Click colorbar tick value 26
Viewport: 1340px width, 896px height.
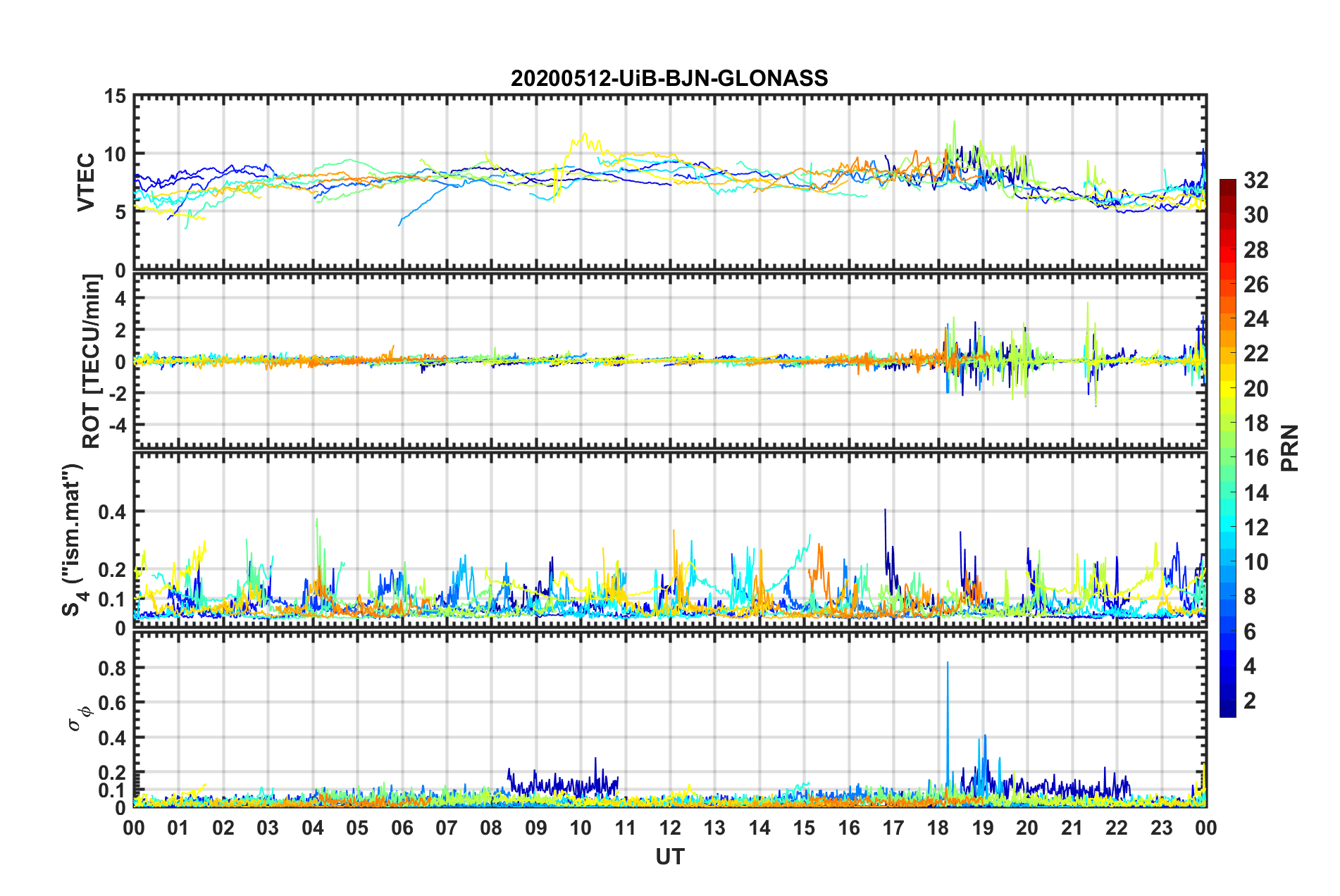click(1255, 285)
